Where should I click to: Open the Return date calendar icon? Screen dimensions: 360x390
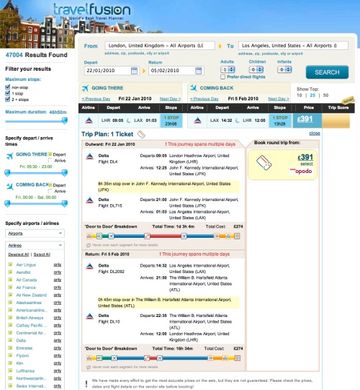198,71
